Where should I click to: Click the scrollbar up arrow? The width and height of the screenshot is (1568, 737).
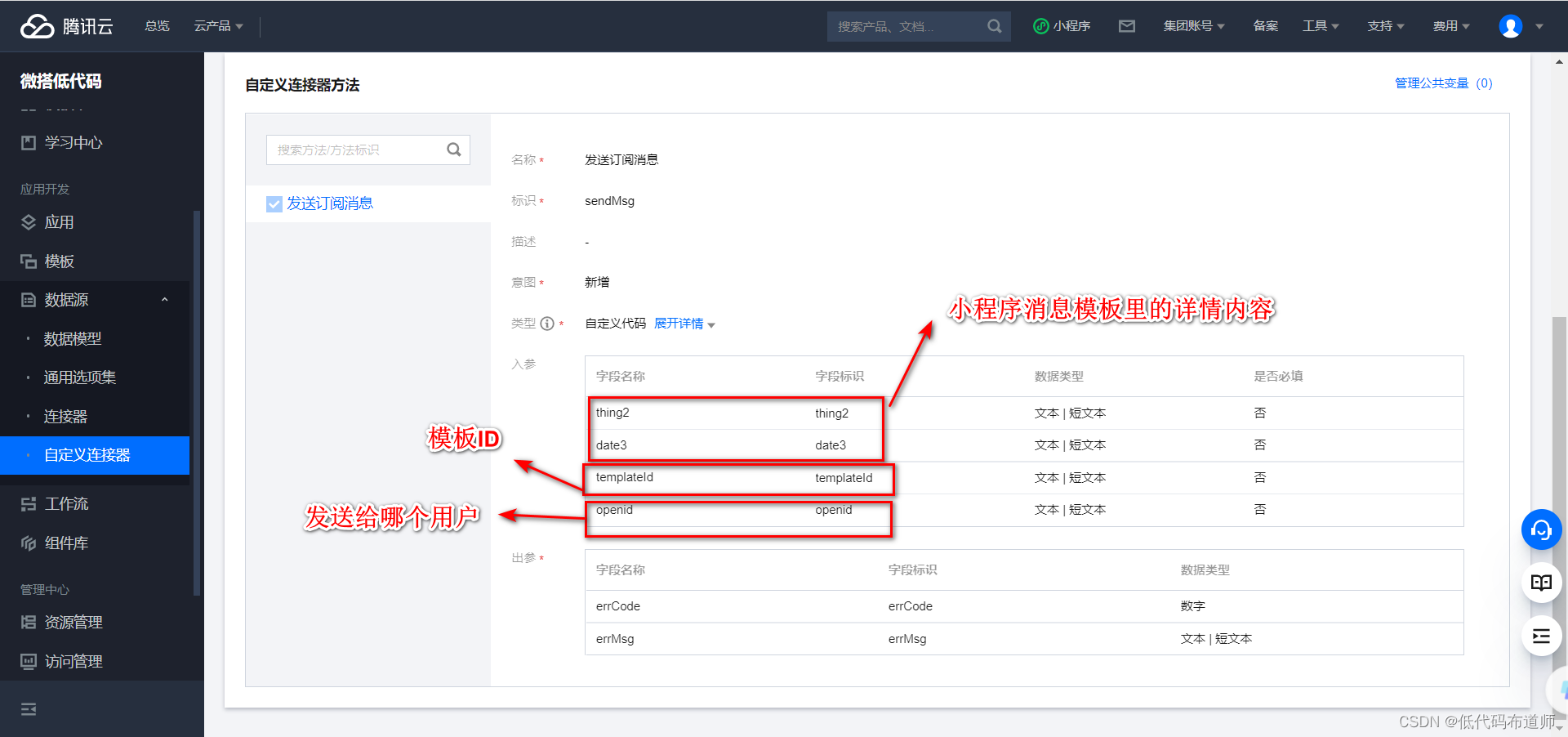point(1559,61)
